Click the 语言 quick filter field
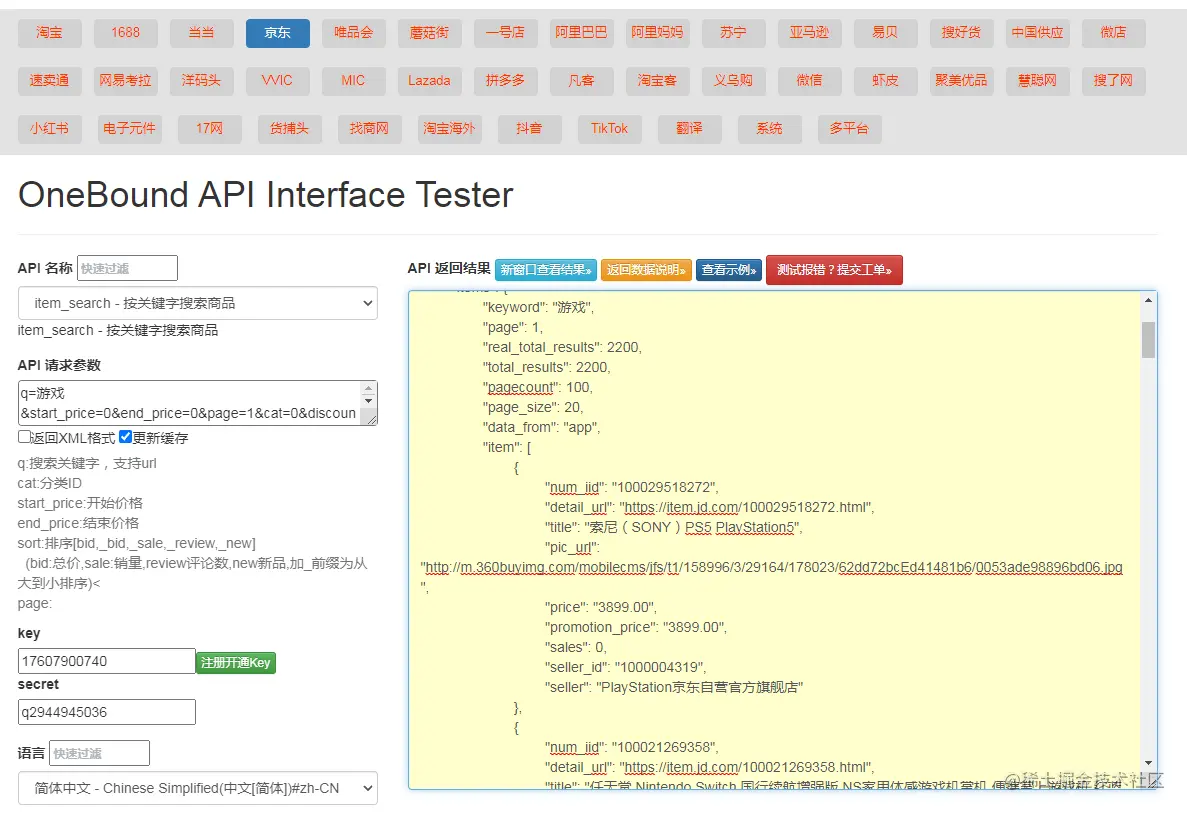Image resolution: width=1187 pixels, height=813 pixels. [x=99, y=753]
